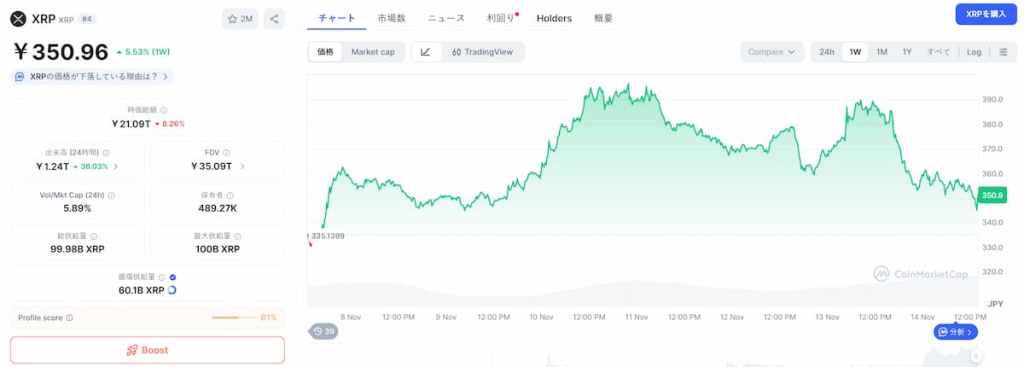Click info icon beside 出来高 (24時間)
Viewport: 1024px width, 367px height.
click(x=106, y=153)
